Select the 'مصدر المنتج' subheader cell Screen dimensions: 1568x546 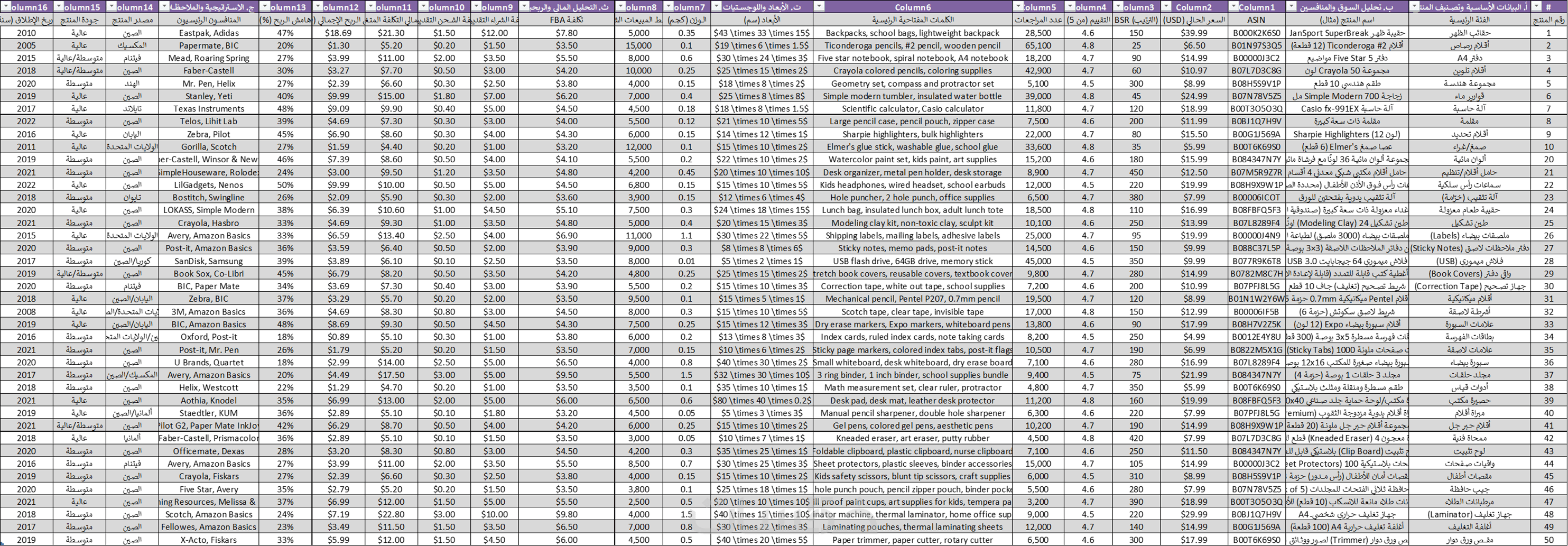click(132, 20)
